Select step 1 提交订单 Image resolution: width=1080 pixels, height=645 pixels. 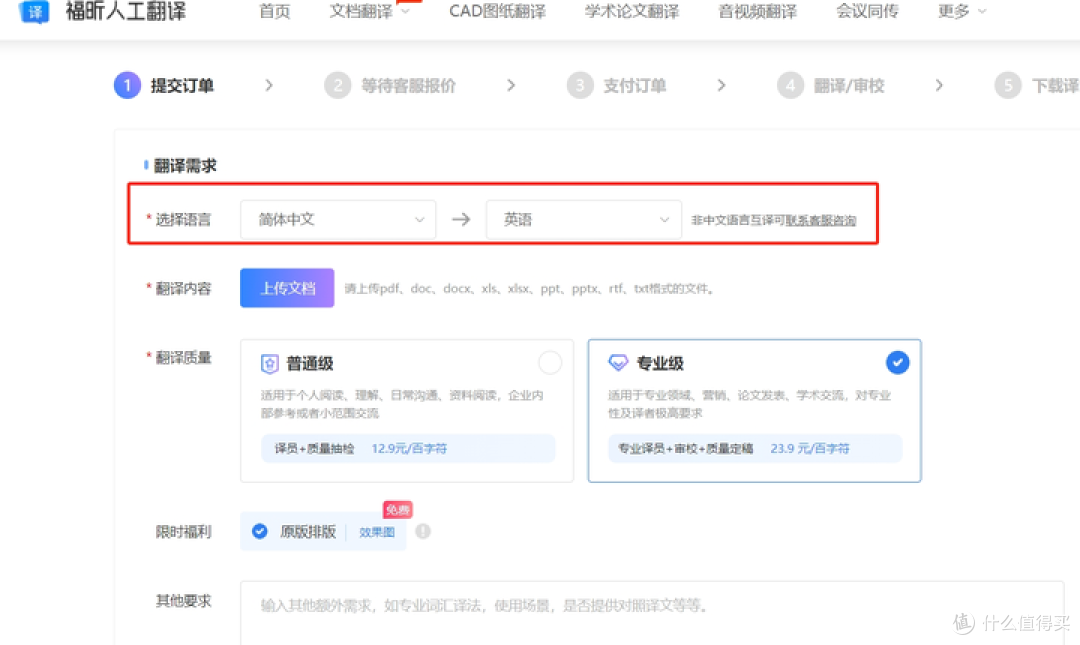point(164,85)
